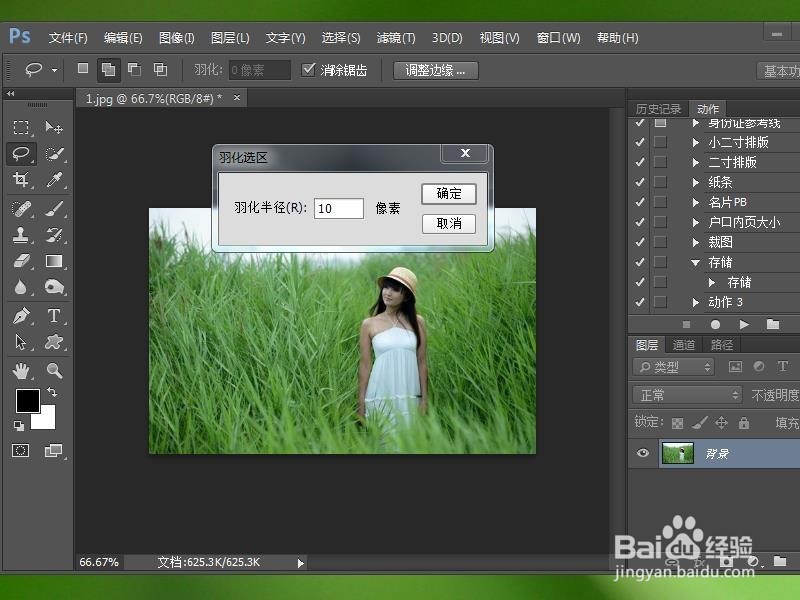The width and height of the screenshot is (800, 600).
Task: Click 确定 in feather dialog
Action: 449,194
